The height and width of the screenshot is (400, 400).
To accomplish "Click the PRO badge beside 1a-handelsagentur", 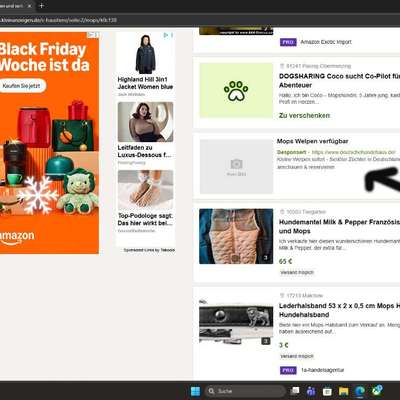I will 288,370.
